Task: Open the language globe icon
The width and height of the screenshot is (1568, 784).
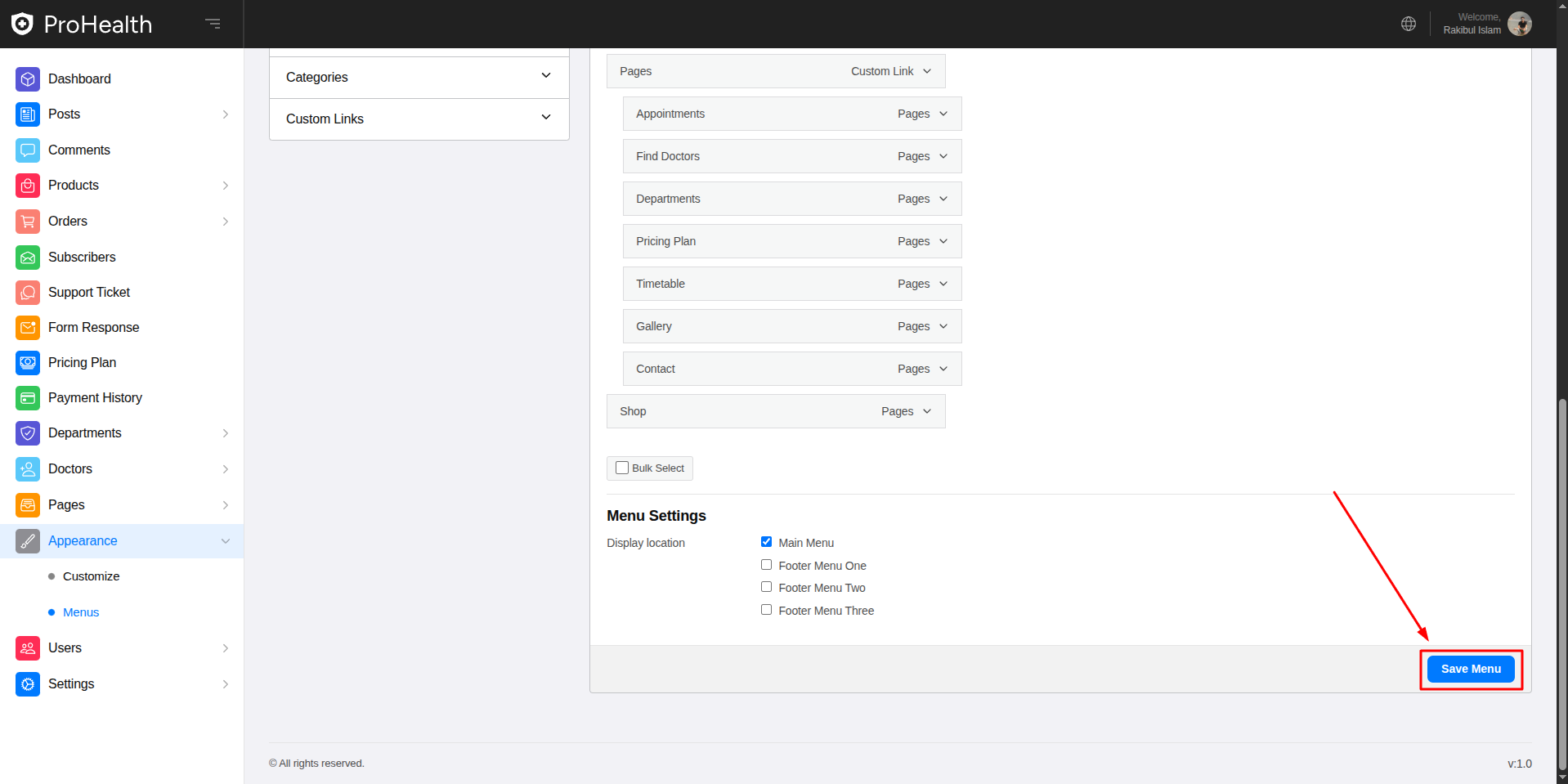Action: point(1409,24)
